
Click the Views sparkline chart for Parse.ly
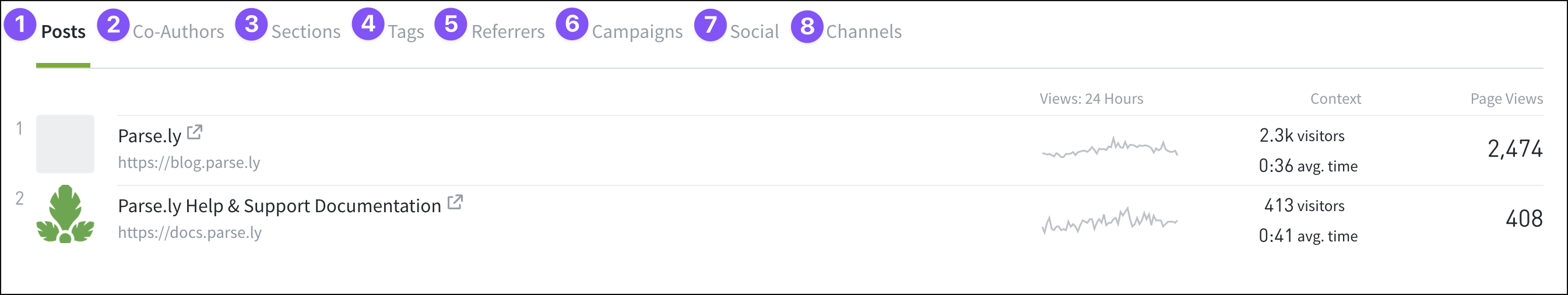click(1110, 147)
